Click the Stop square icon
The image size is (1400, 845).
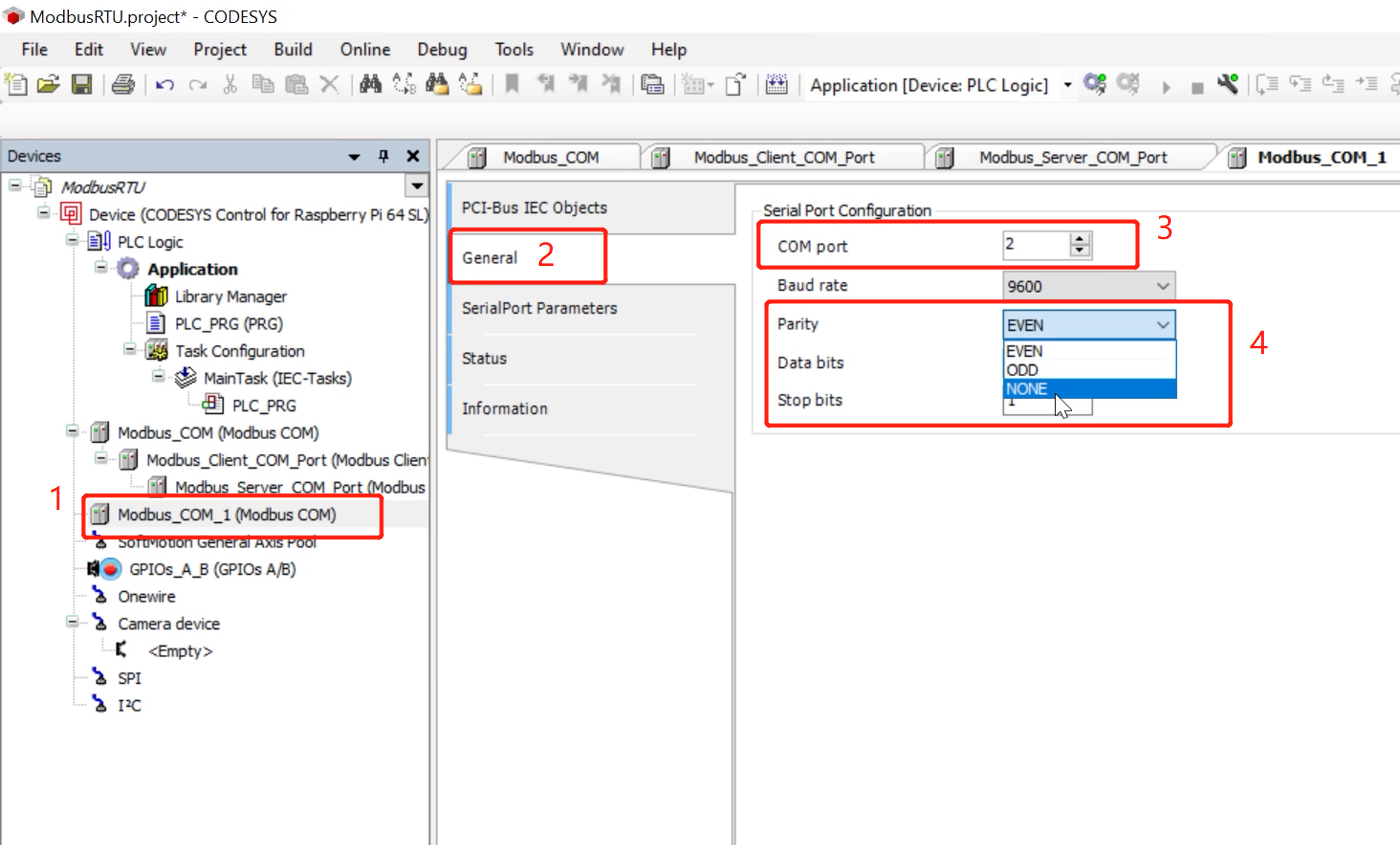pyautogui.click(x=1197, y=88)
